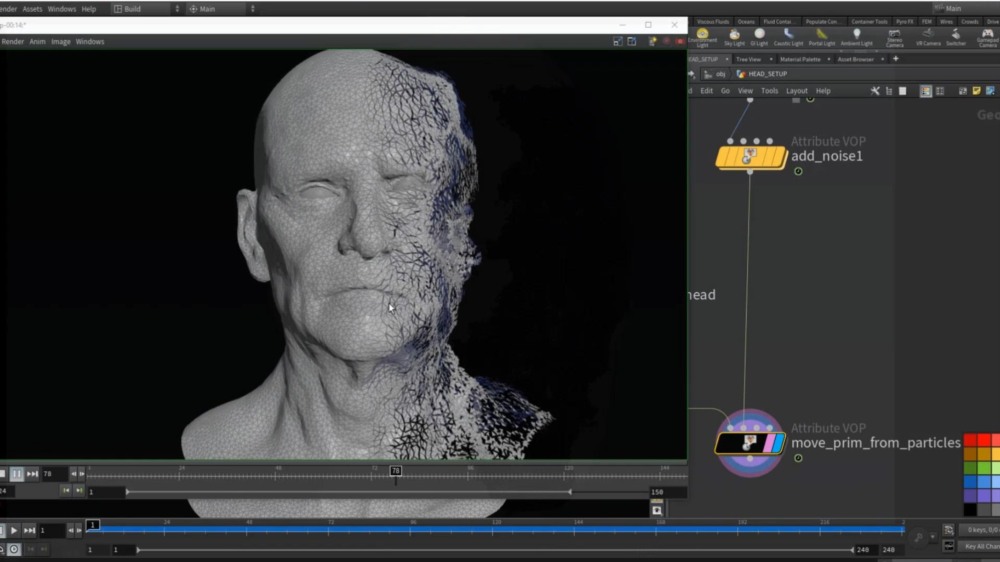Select the Ambient Light shelf tool
This screenshot has height=562, width=1000.
pos(857,37)
